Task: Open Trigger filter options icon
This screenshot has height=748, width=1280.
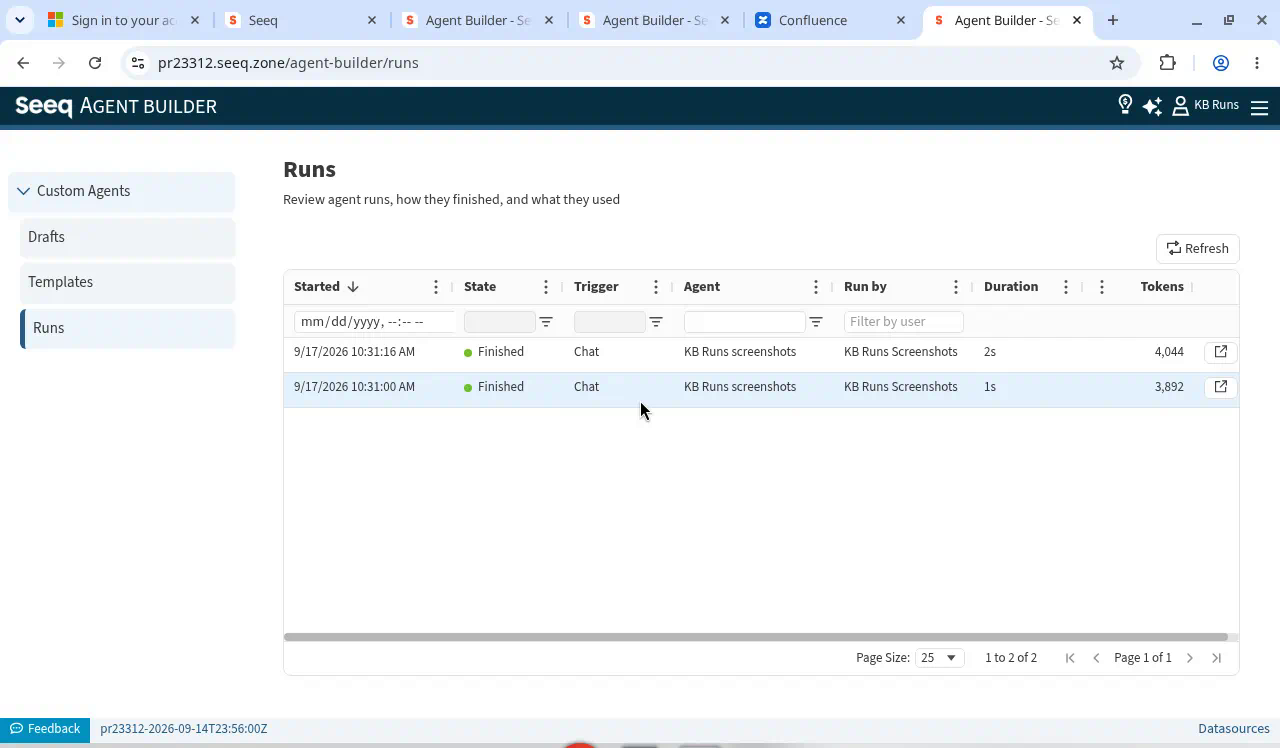Action: (x=656, y=322)
